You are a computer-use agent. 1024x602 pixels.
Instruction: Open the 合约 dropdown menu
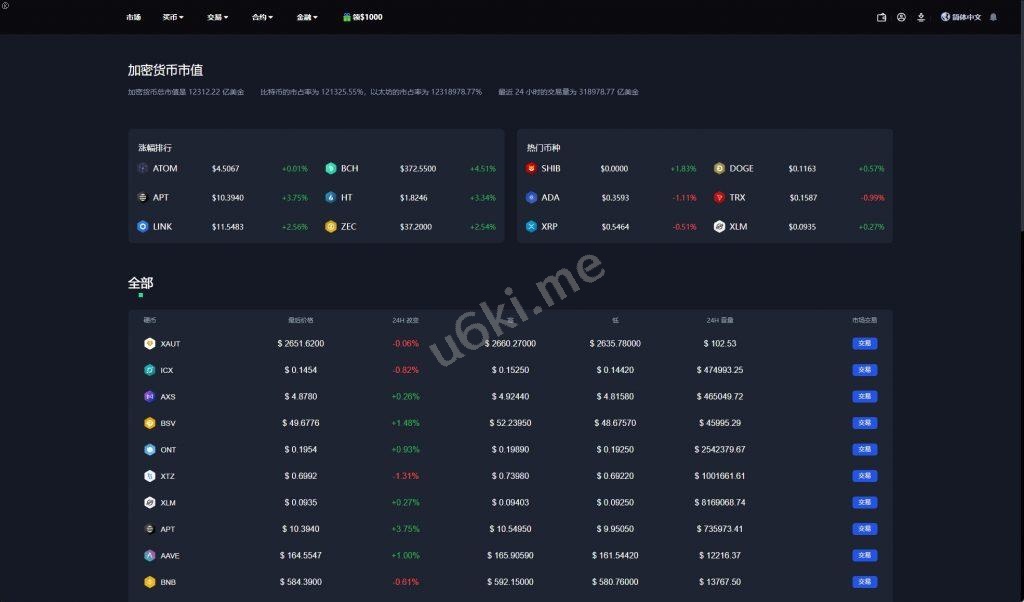click(262, 17)
